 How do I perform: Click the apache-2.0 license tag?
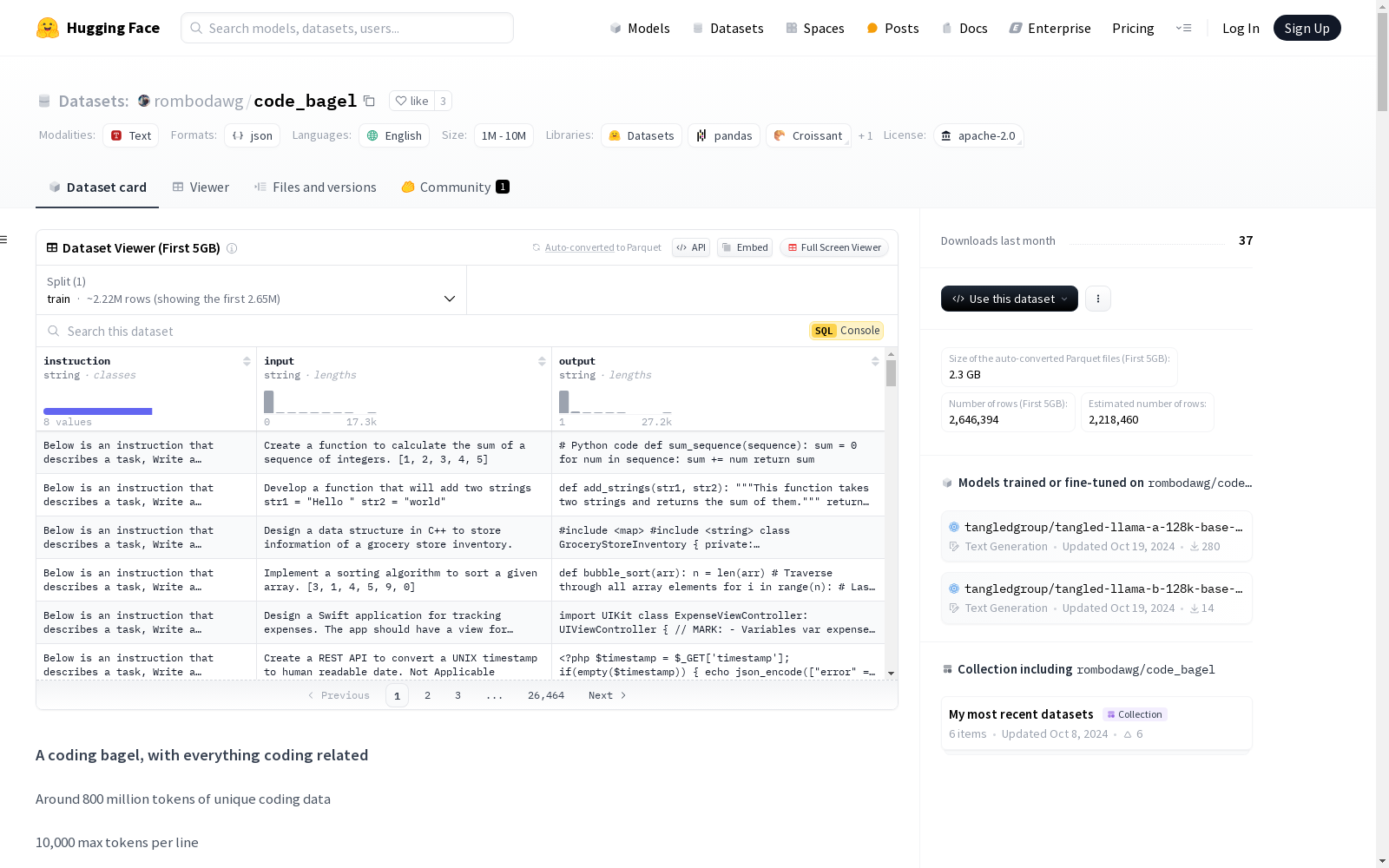[x=978, y=135]
